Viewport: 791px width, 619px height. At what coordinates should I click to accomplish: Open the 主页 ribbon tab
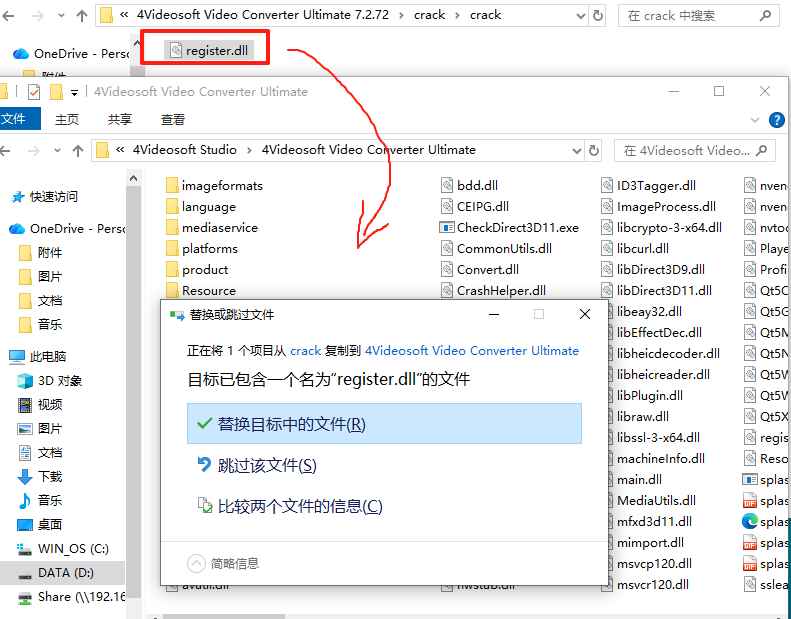pyautogui.click(x=67, y=120)
